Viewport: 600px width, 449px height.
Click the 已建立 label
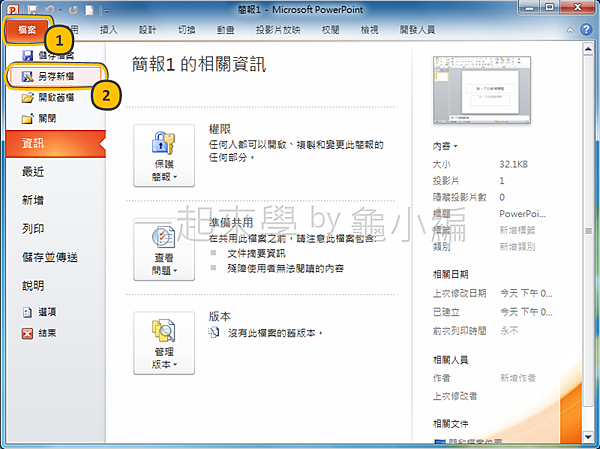click(446, 312)
